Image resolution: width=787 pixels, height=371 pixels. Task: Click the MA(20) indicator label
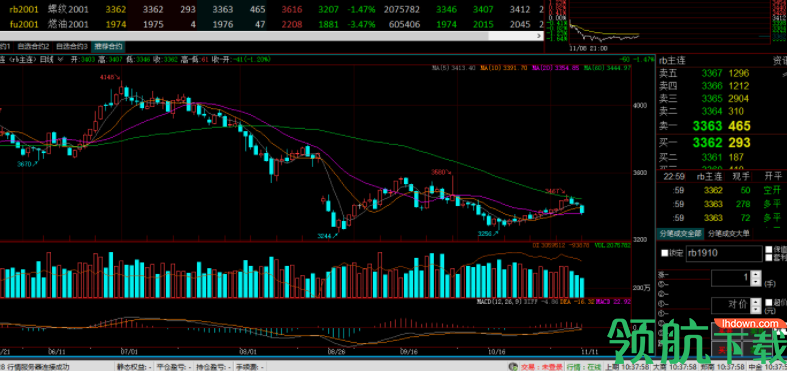coord(556,67)
